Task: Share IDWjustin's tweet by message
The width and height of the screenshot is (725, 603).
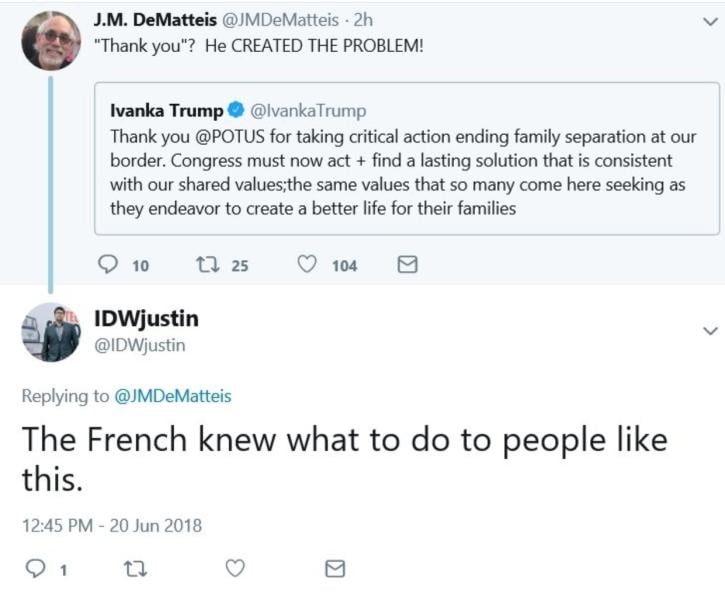Action: [x=336, y=569]
